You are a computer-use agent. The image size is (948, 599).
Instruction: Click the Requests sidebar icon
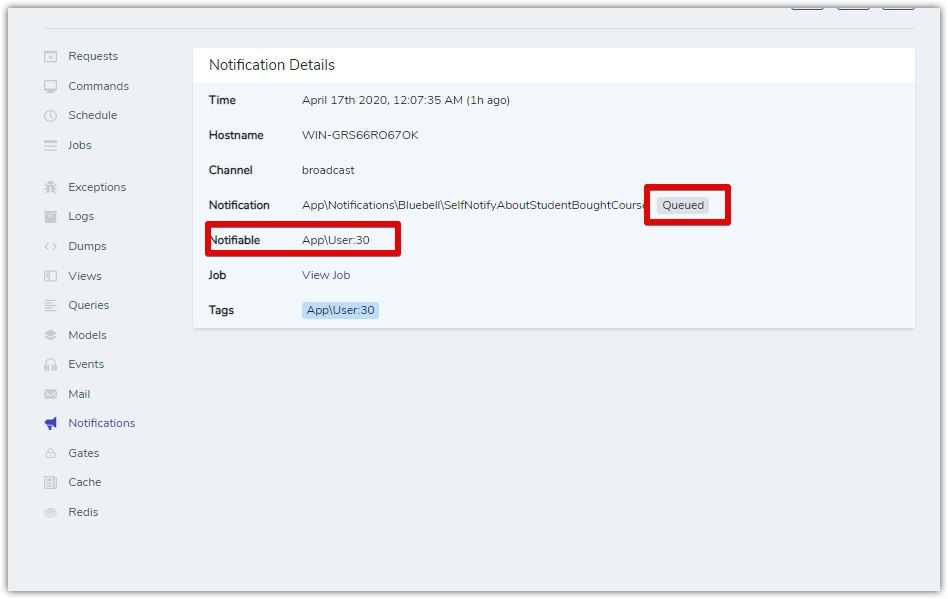(50, 56)
